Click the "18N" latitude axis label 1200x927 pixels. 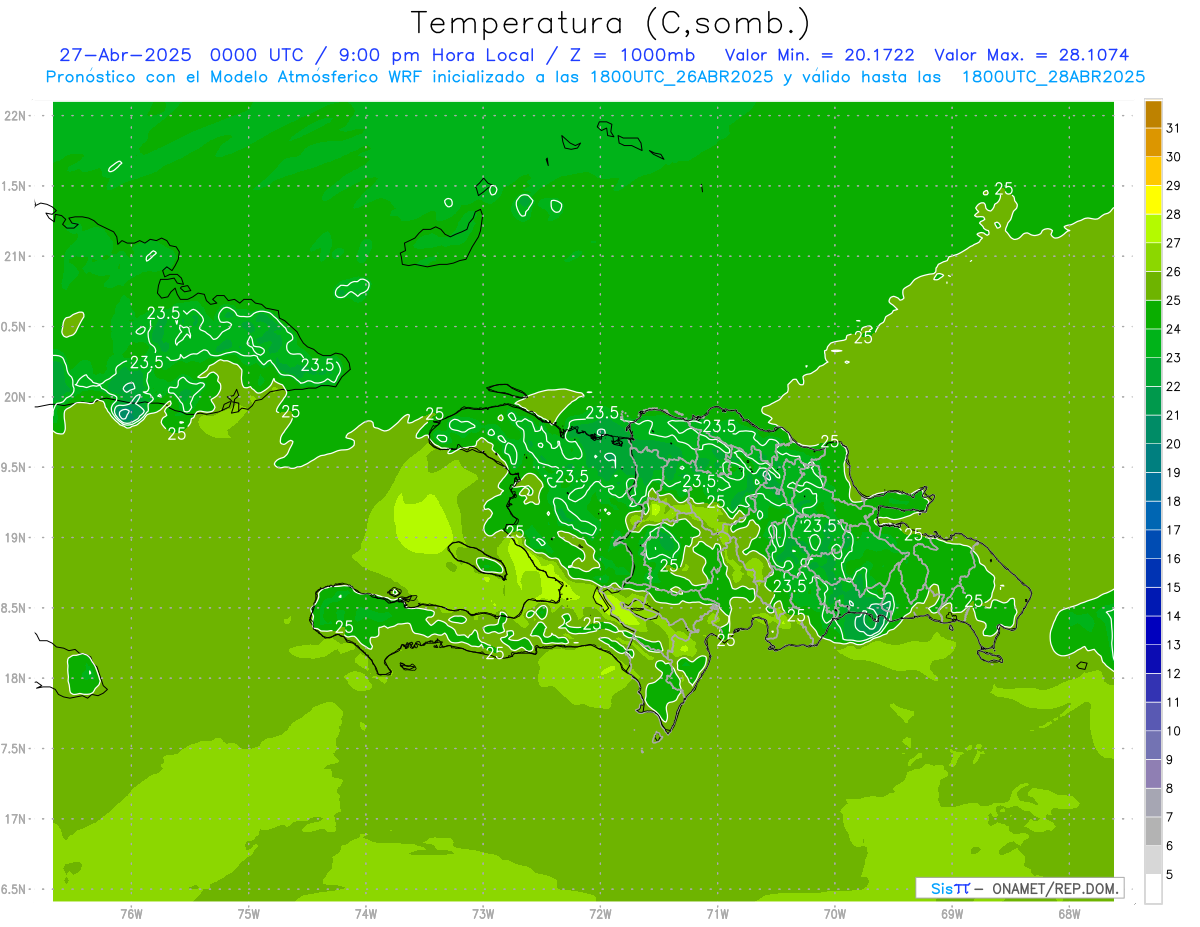click(16, 678)
